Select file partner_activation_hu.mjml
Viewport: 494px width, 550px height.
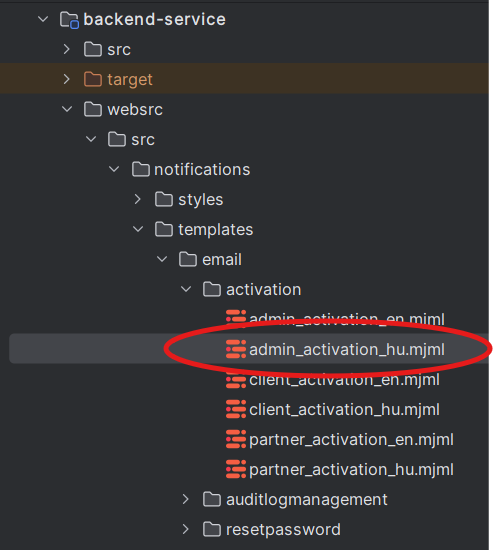click(351, 470)
